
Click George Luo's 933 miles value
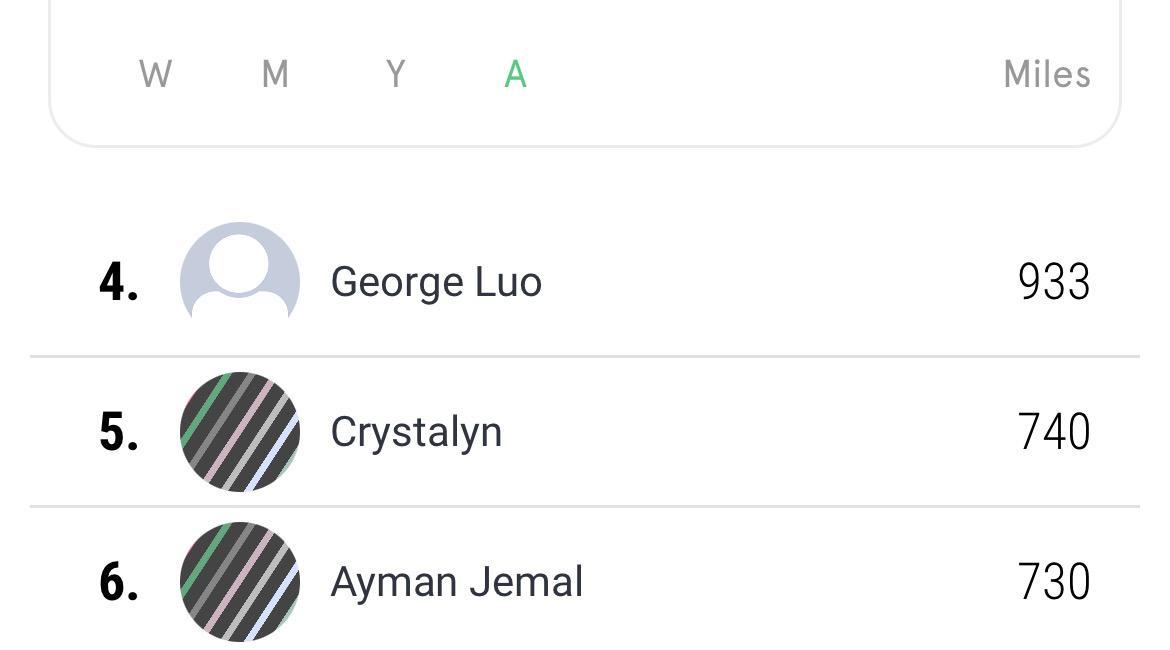(x=1053, y=282)
